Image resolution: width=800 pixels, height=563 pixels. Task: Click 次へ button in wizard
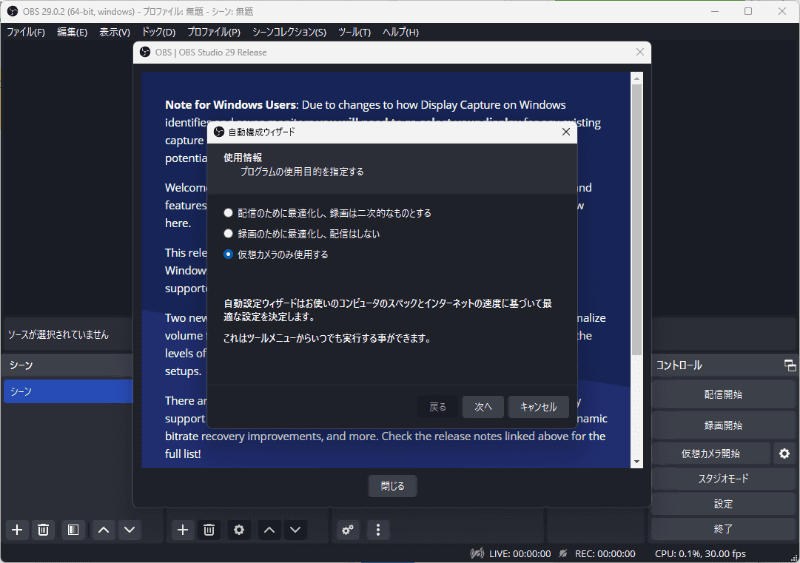pyautogui.click(x=483, y=407)
